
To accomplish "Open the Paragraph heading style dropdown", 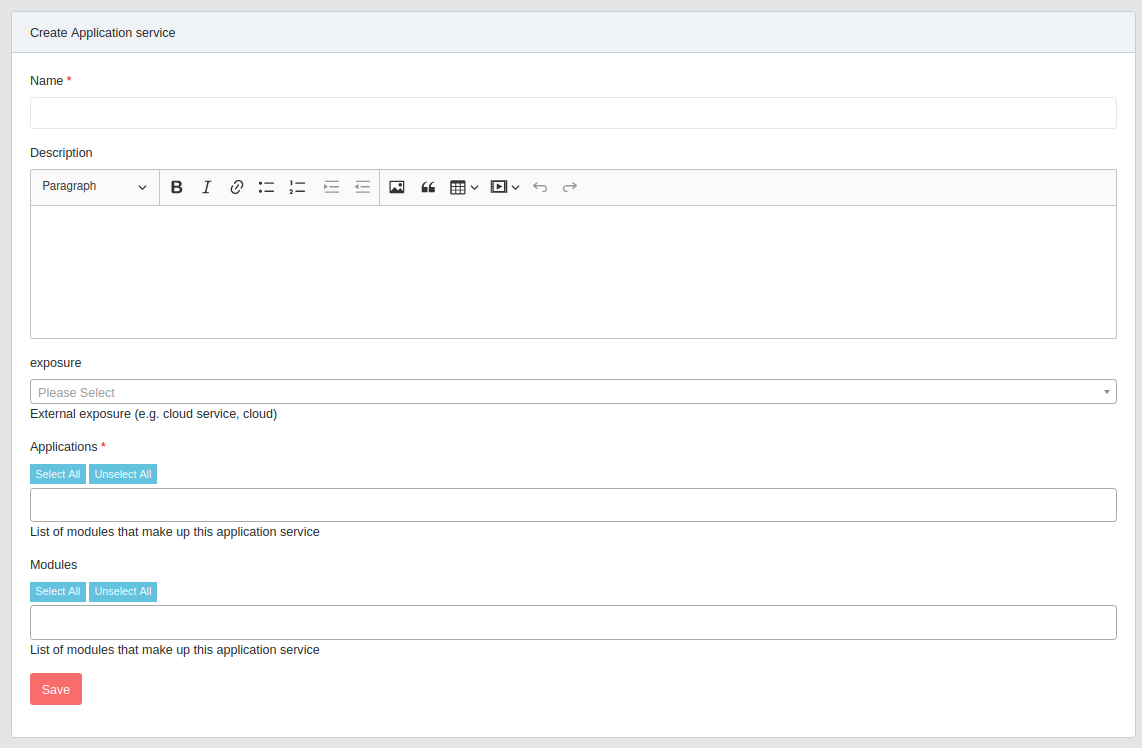I will point(94,187).
